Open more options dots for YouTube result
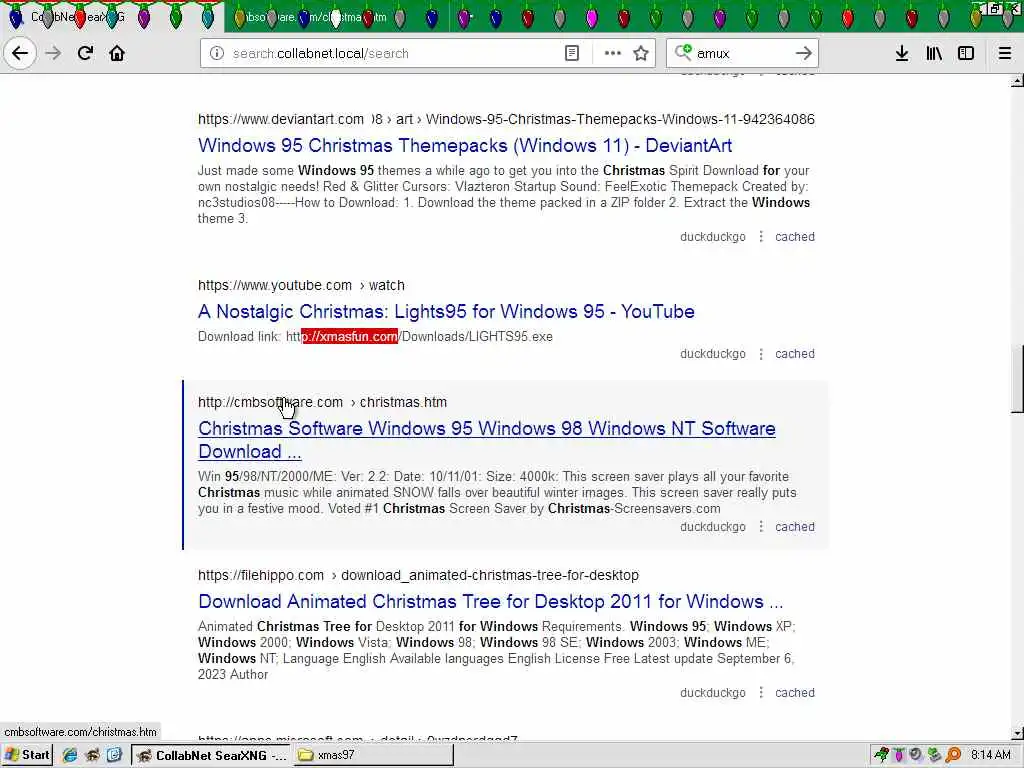The image size is (1024, 768). coord(761,353)
